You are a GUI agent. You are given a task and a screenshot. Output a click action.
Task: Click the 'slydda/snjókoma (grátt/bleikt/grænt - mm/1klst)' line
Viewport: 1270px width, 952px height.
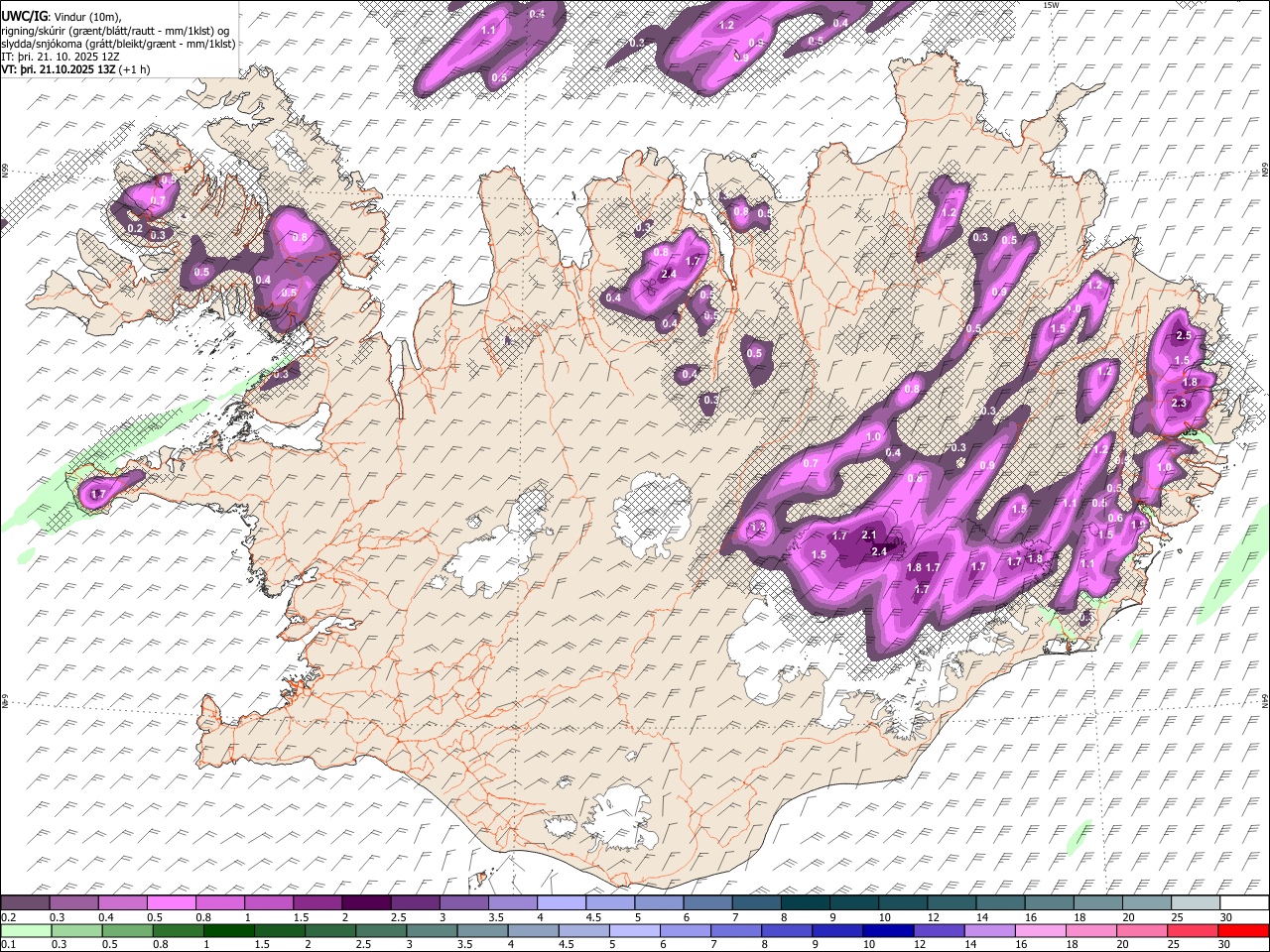118,44
